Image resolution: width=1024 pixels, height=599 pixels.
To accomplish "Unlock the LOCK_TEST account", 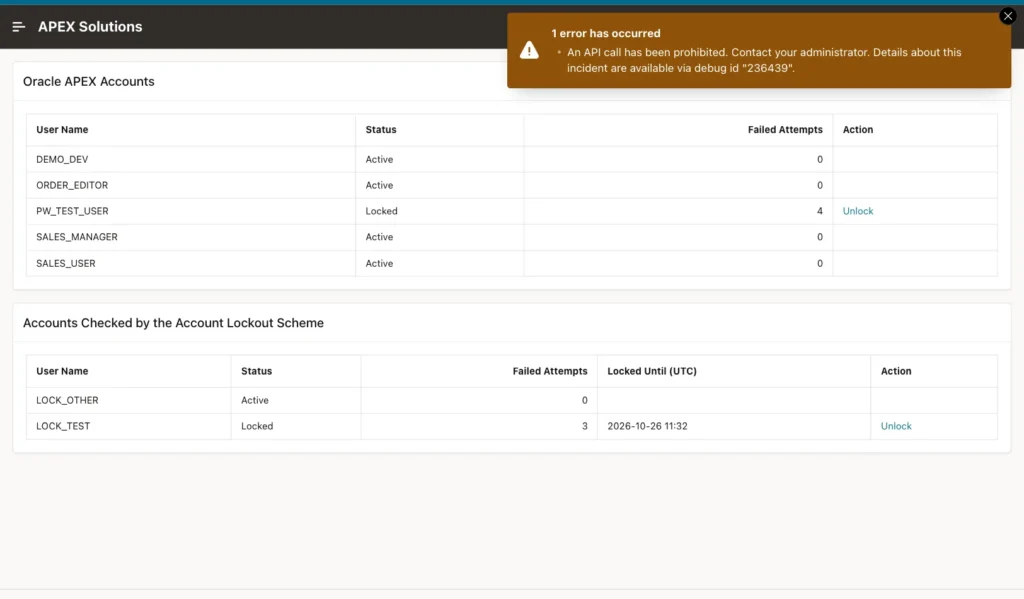I will [895, 426].
